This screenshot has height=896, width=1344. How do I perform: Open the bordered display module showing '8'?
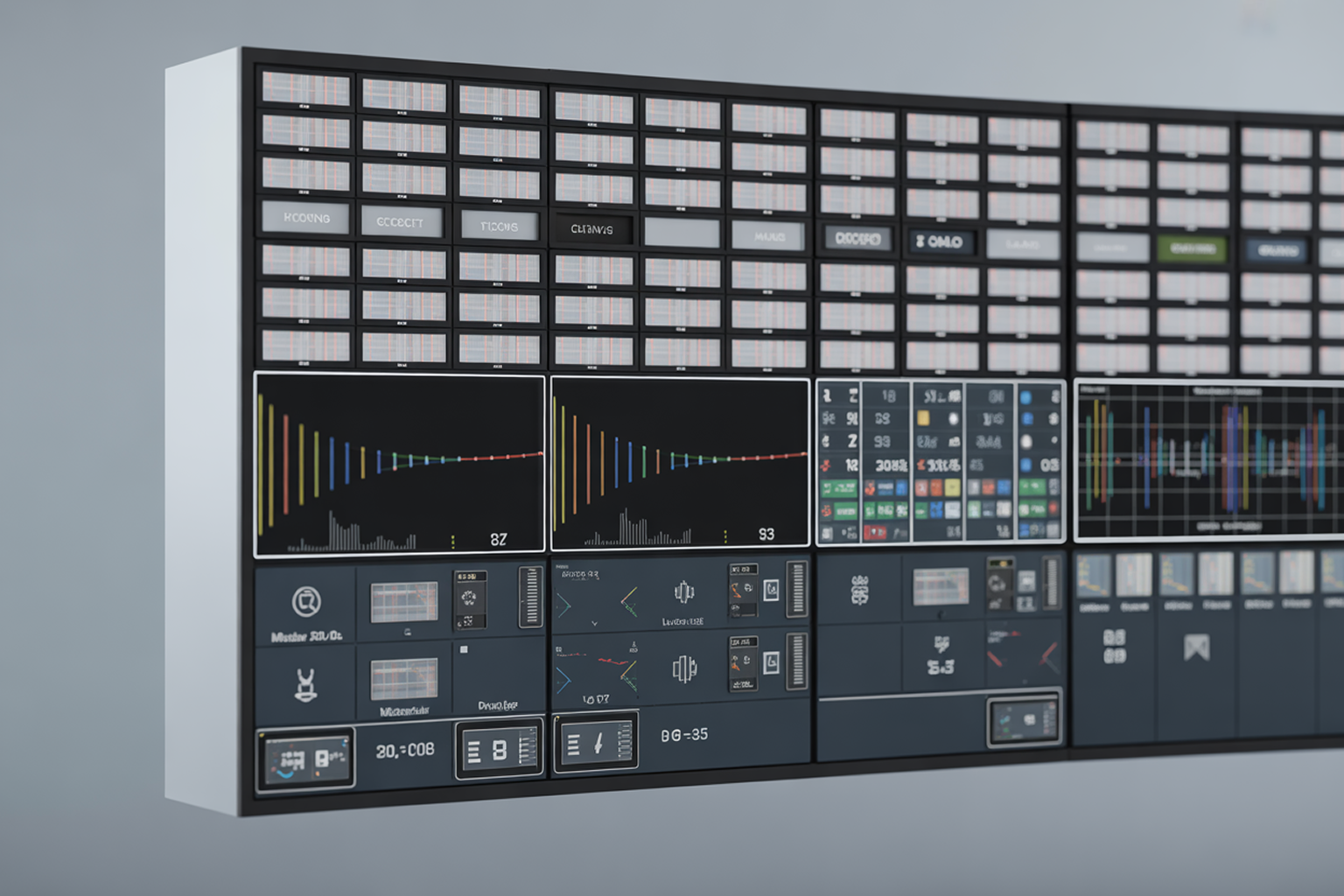point(499,750)
